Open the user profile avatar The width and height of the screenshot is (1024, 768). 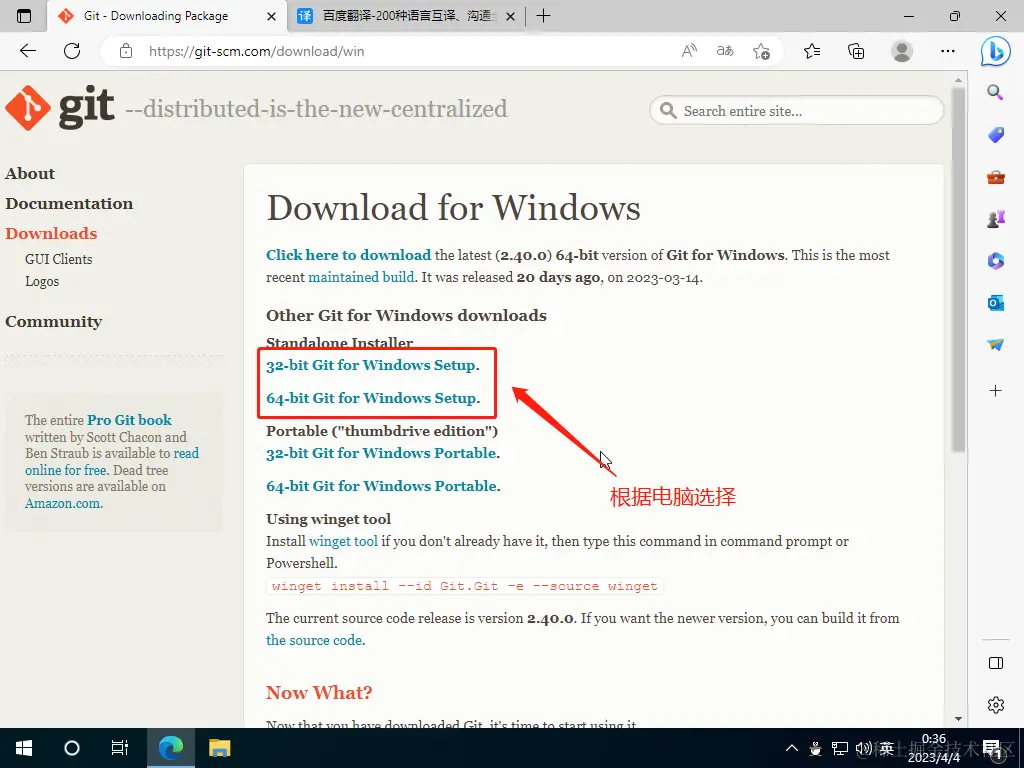(x=902, y=51)
